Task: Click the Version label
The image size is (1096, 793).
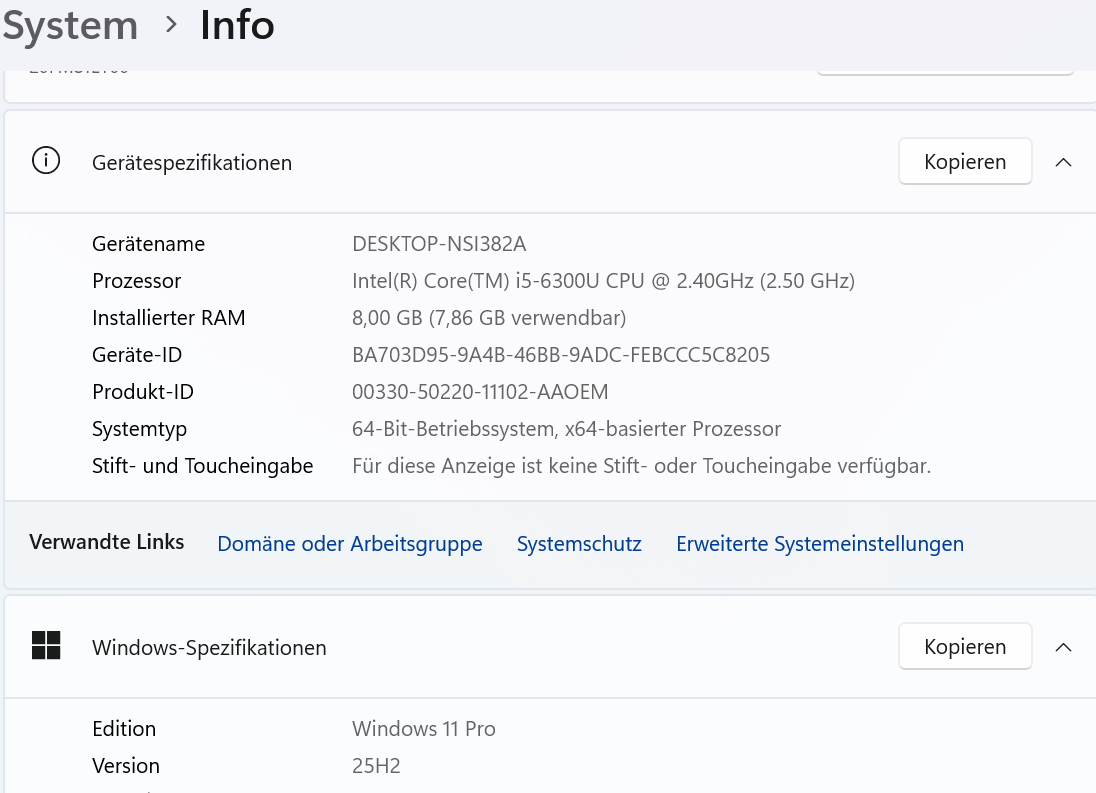Action: [x=126, y=766]
